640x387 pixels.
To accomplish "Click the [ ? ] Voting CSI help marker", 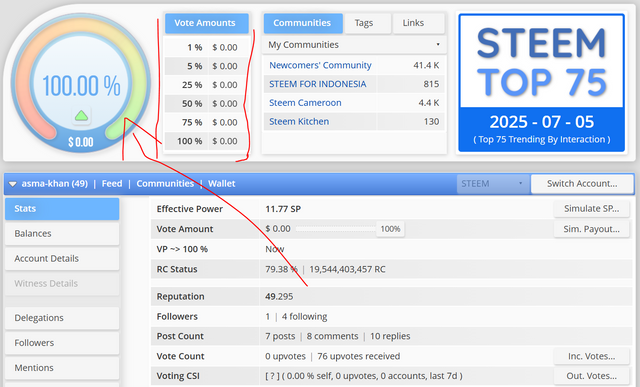I will click(272, 376).
